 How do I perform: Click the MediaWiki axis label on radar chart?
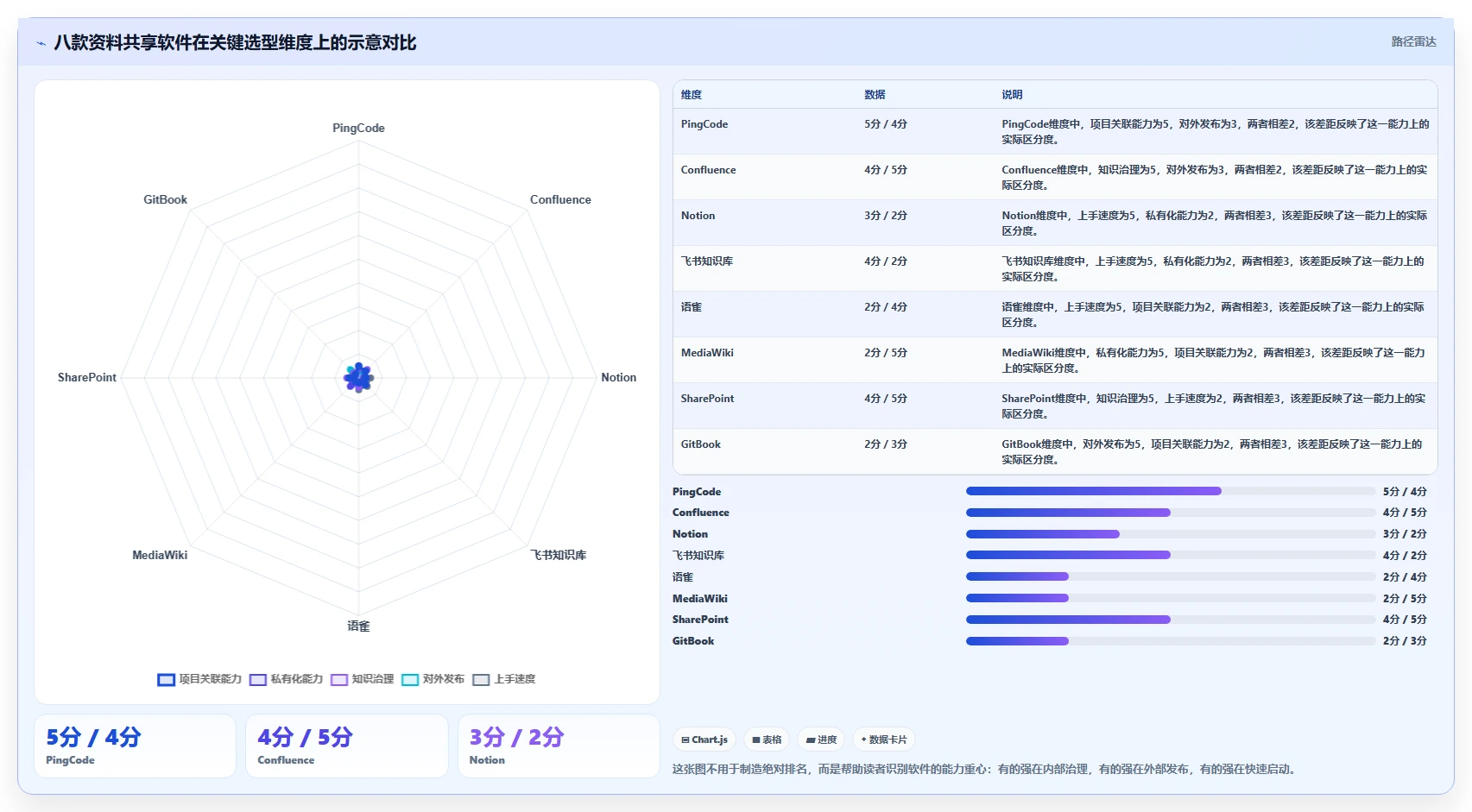160,555
